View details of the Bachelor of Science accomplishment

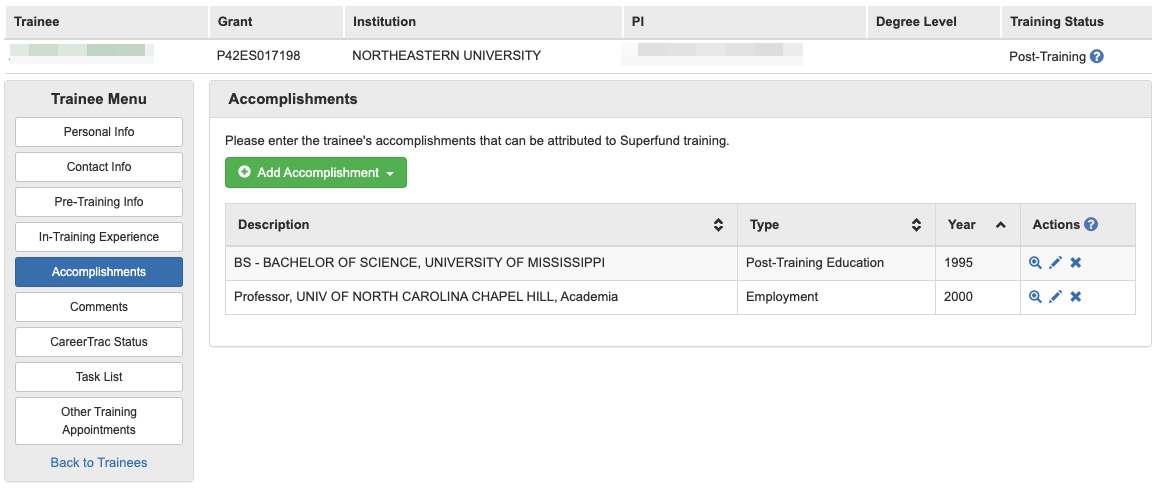[1035, 263]
